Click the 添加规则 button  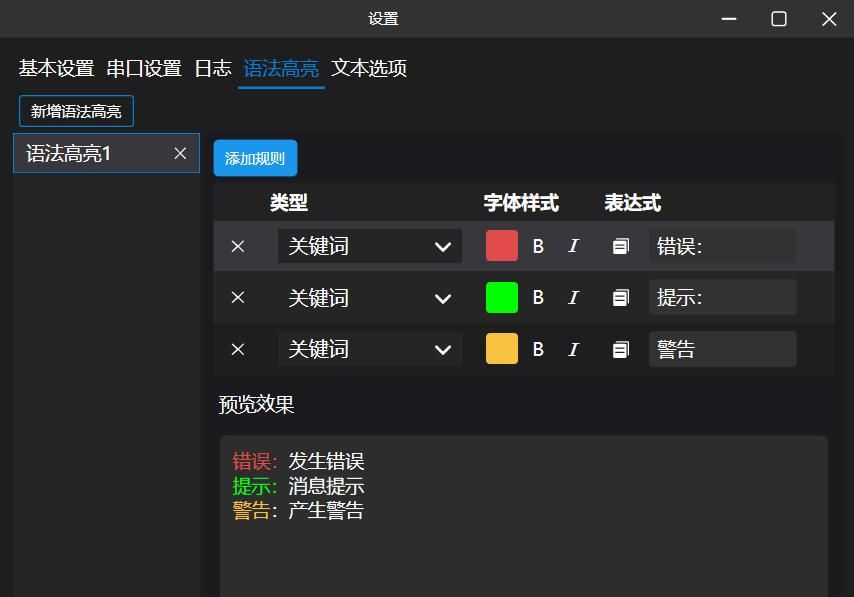255,158
